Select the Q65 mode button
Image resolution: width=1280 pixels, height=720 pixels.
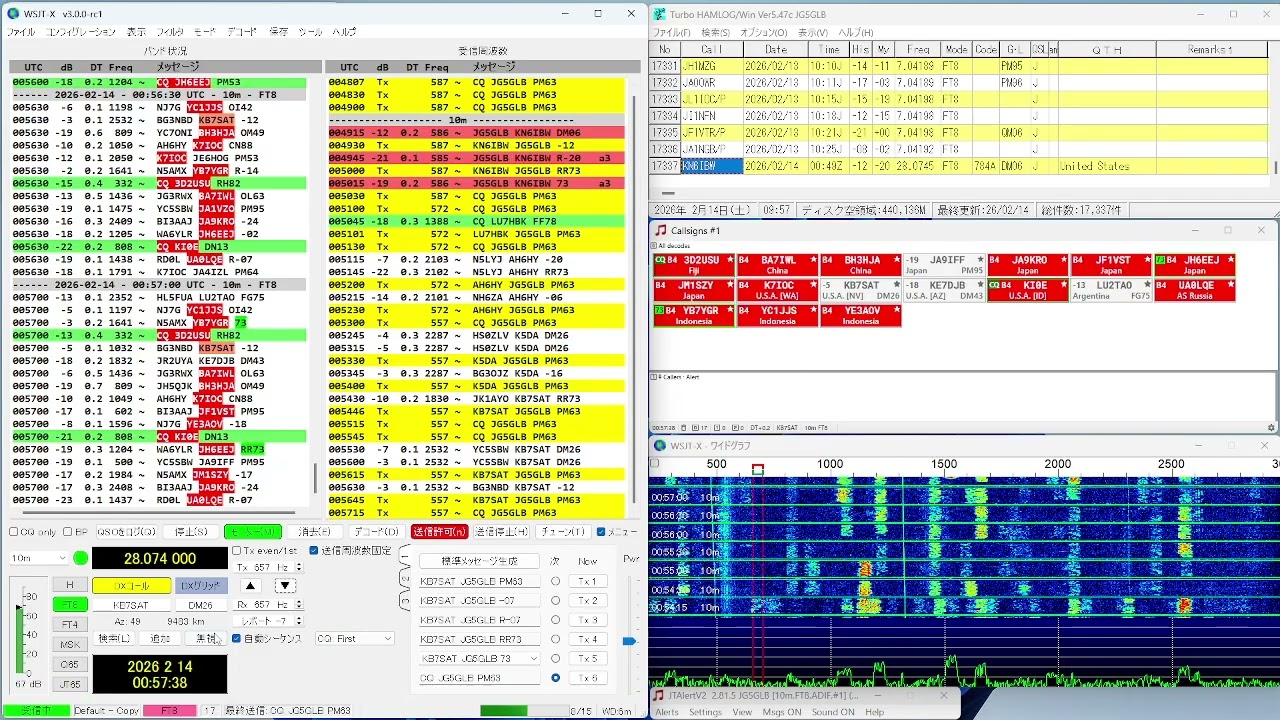pyautogui.click(x=69, y=664)
